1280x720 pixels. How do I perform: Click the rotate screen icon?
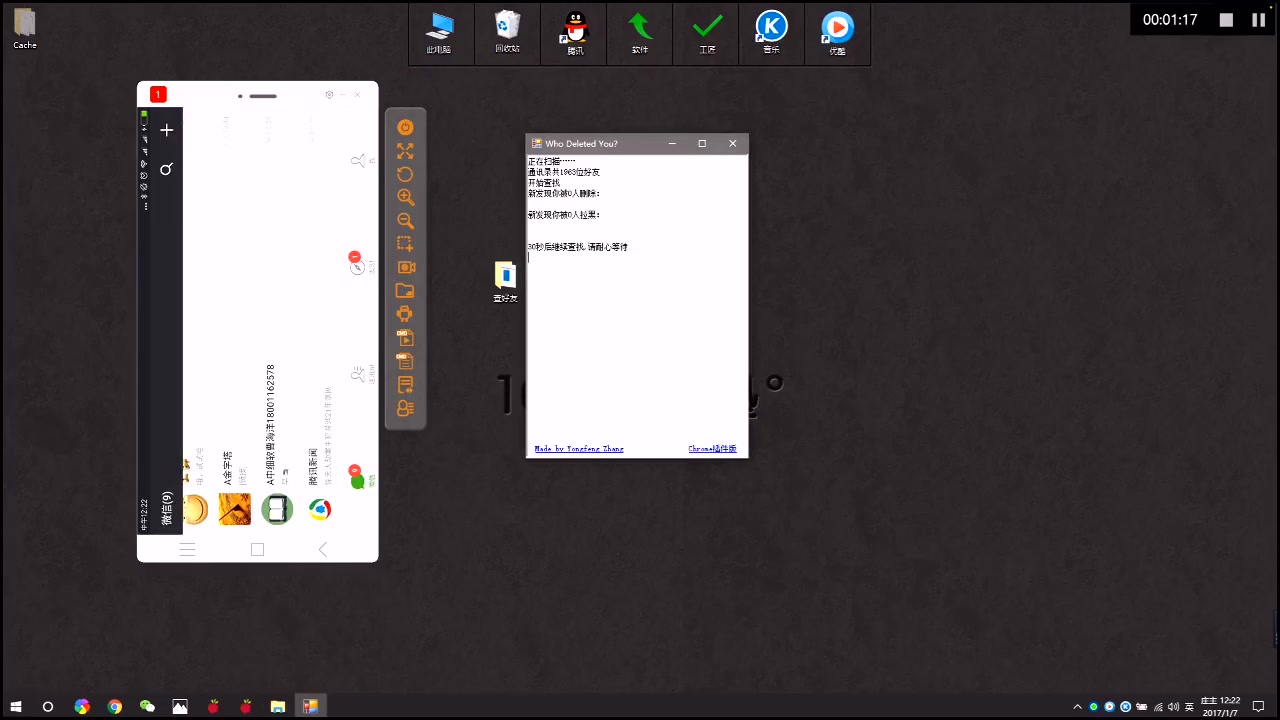[405, 174]
